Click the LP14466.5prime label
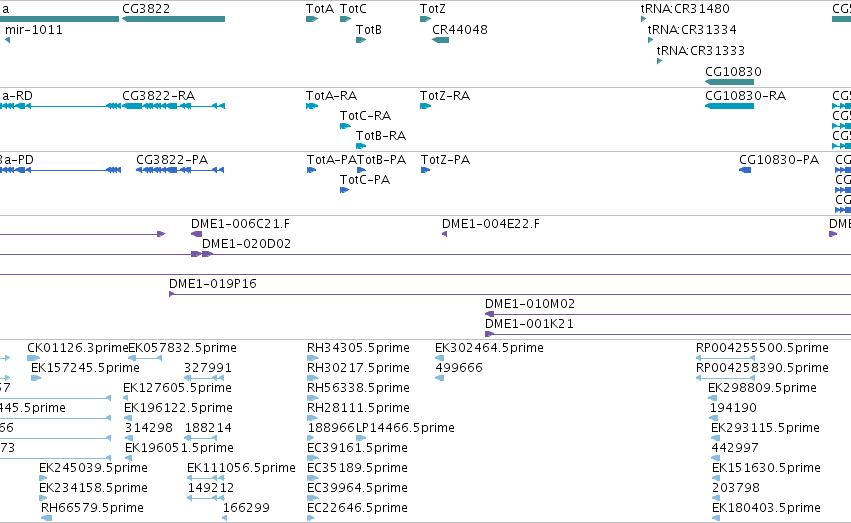 (405, 428)
